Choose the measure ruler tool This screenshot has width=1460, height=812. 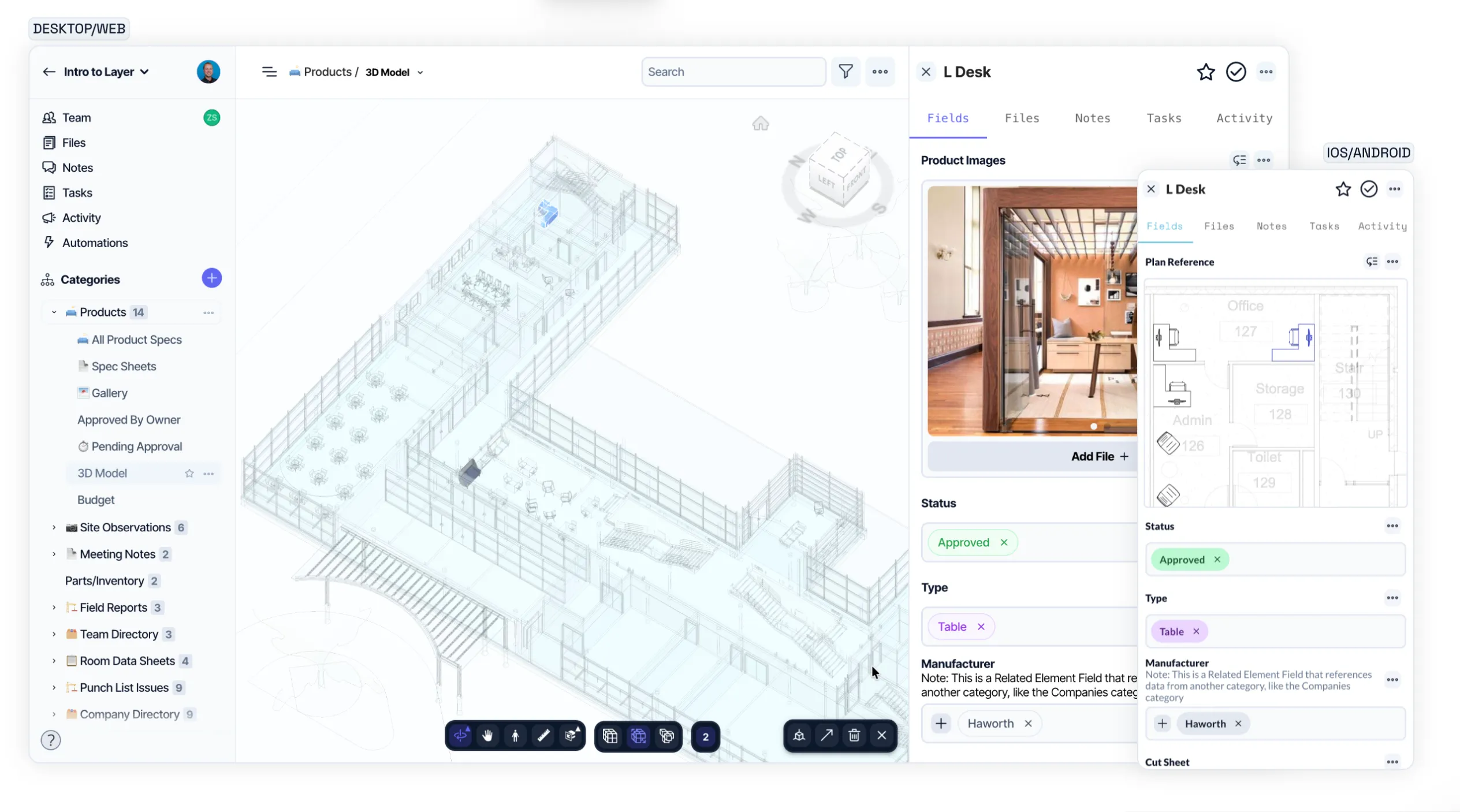click(x=543, y=735)
